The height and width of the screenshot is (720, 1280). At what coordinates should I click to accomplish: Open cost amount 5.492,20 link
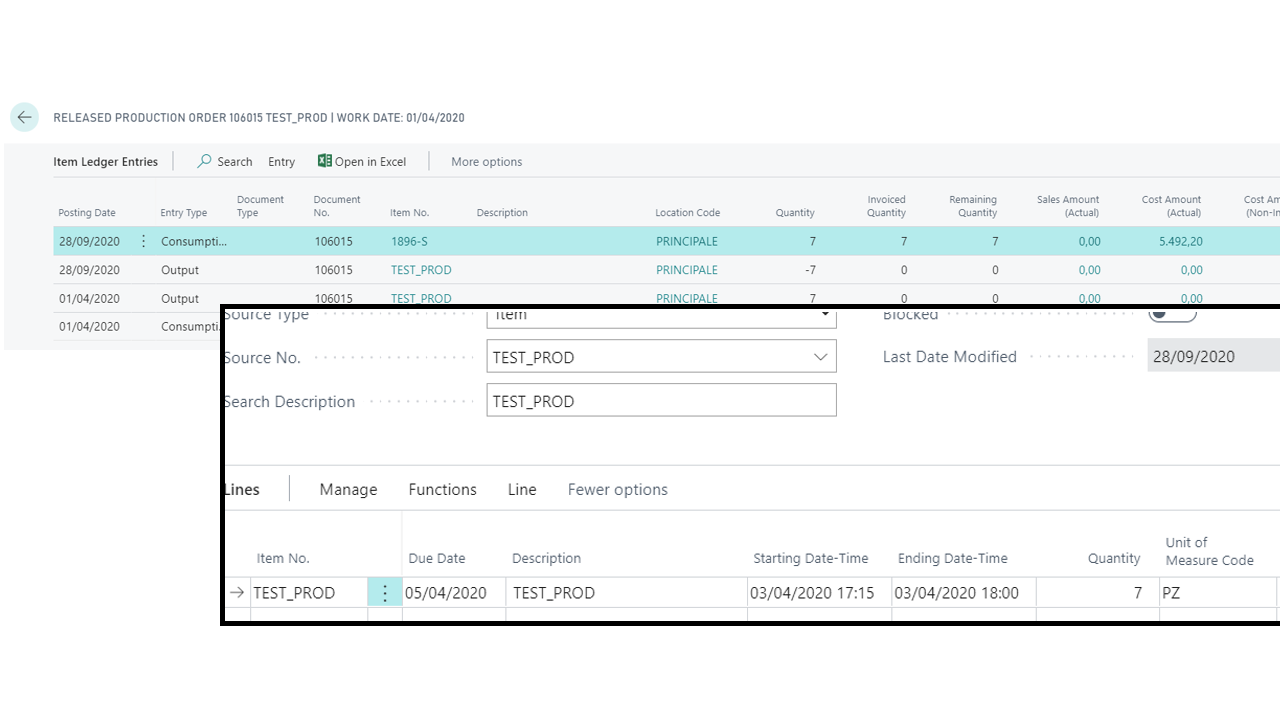(x=1181, y=241)
